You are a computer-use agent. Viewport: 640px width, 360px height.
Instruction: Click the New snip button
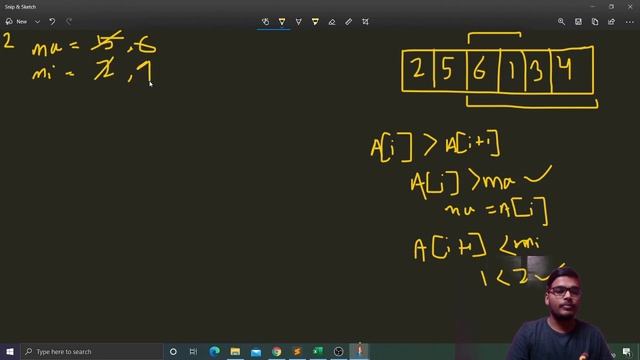(x=16, y=22)
